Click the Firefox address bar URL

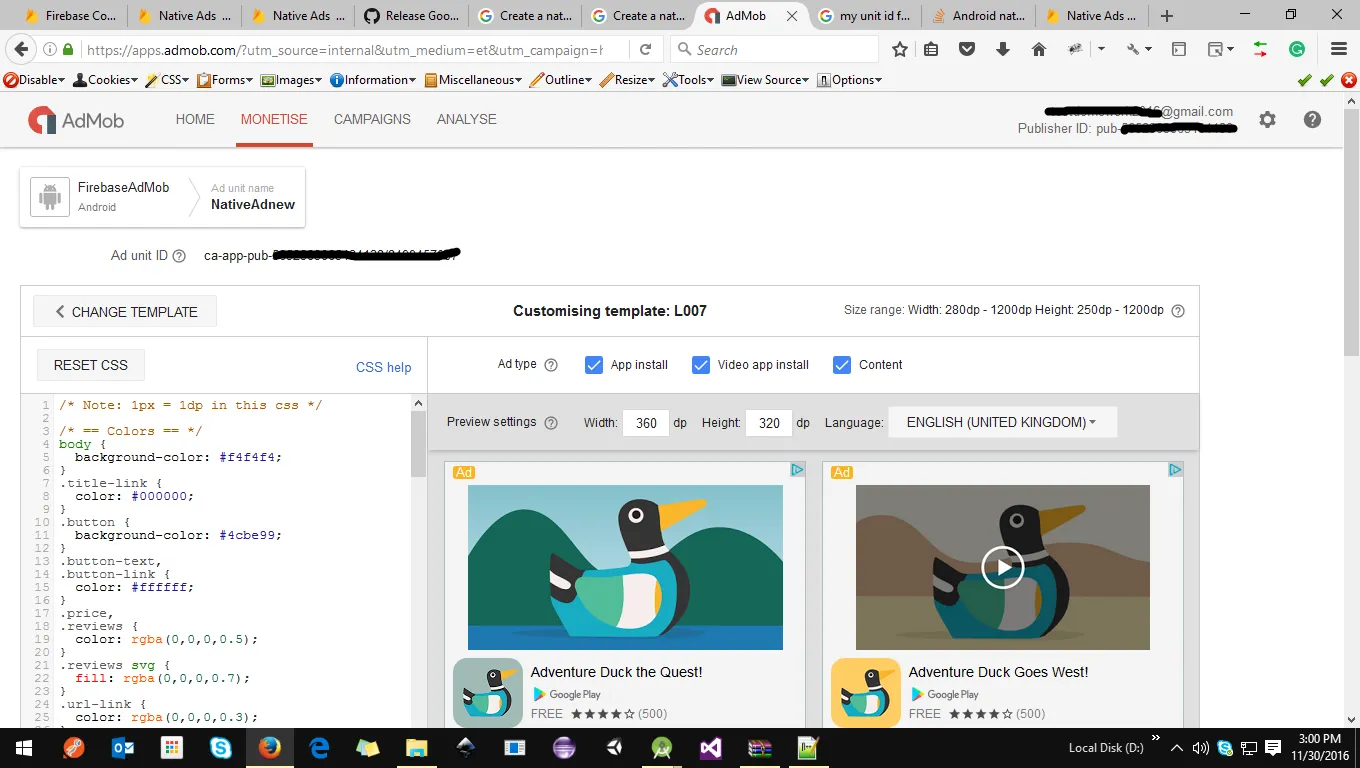344,49
